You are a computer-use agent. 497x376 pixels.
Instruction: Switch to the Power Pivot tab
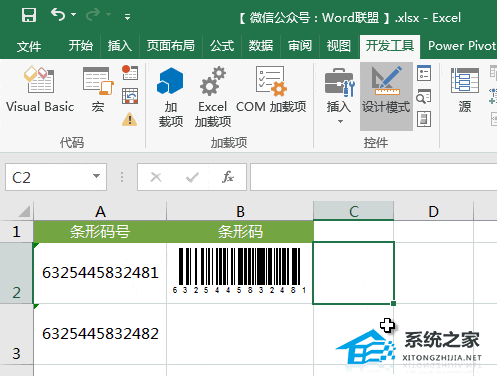pos(462,46)
